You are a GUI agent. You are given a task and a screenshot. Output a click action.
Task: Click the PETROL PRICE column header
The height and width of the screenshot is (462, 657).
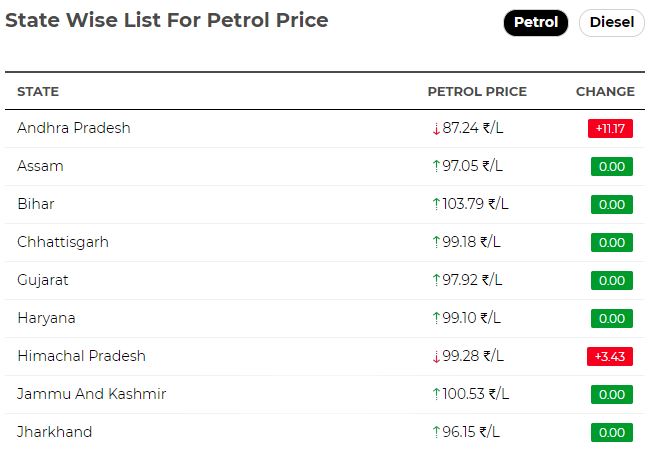(477, 92)
